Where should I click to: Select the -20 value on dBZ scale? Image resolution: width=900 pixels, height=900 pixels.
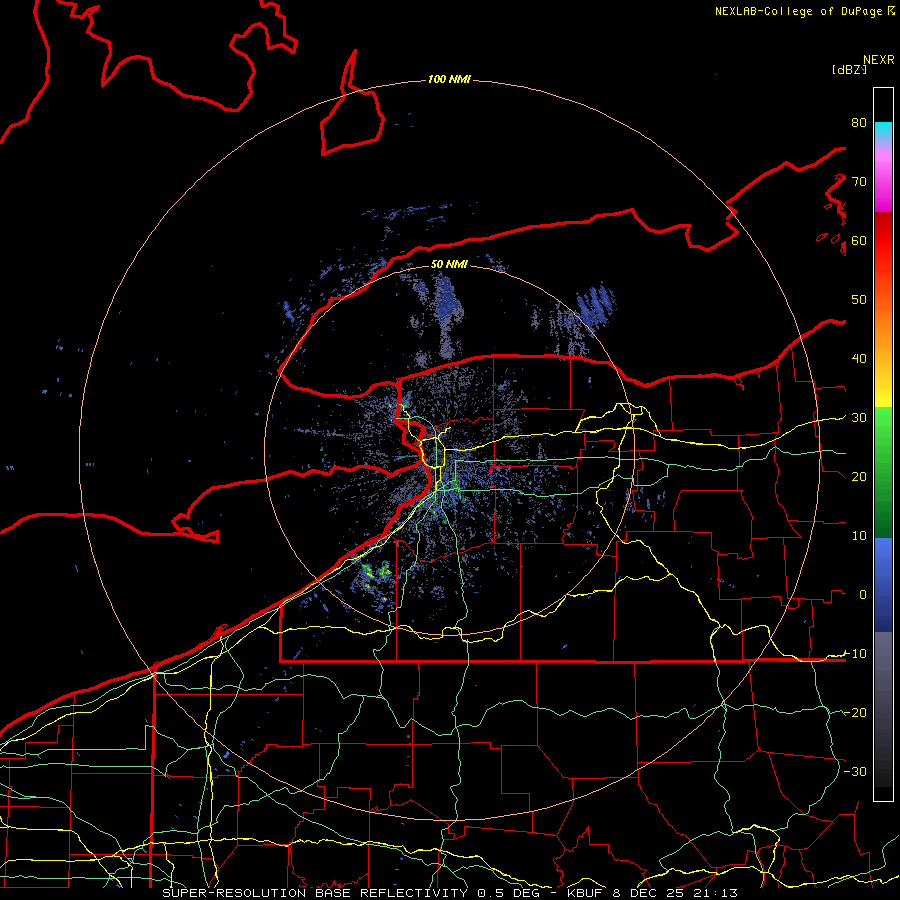[855, 713]
